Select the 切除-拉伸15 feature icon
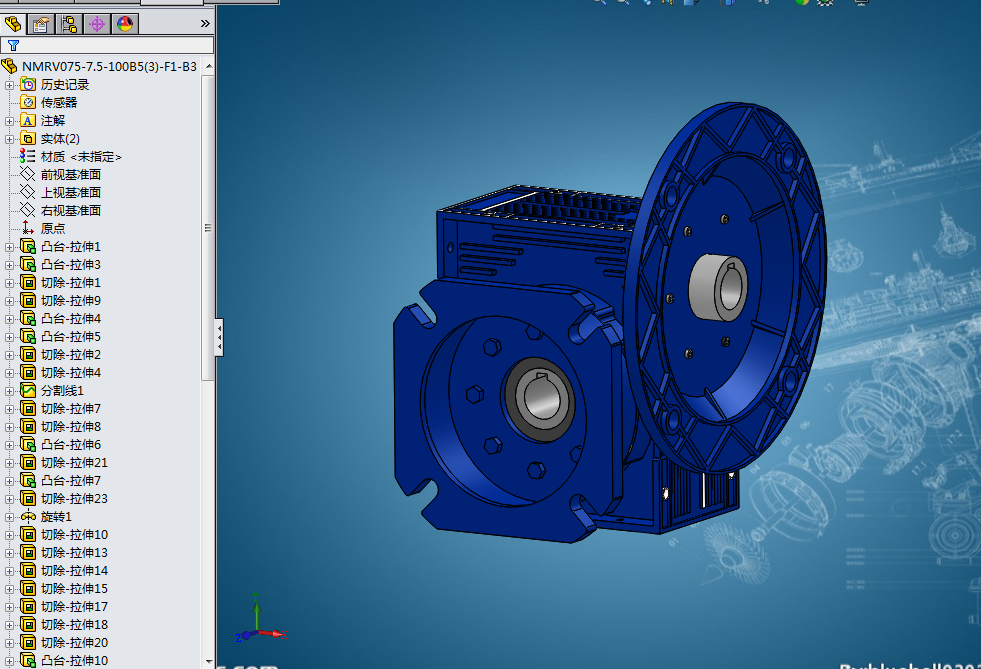 (28, 588)
